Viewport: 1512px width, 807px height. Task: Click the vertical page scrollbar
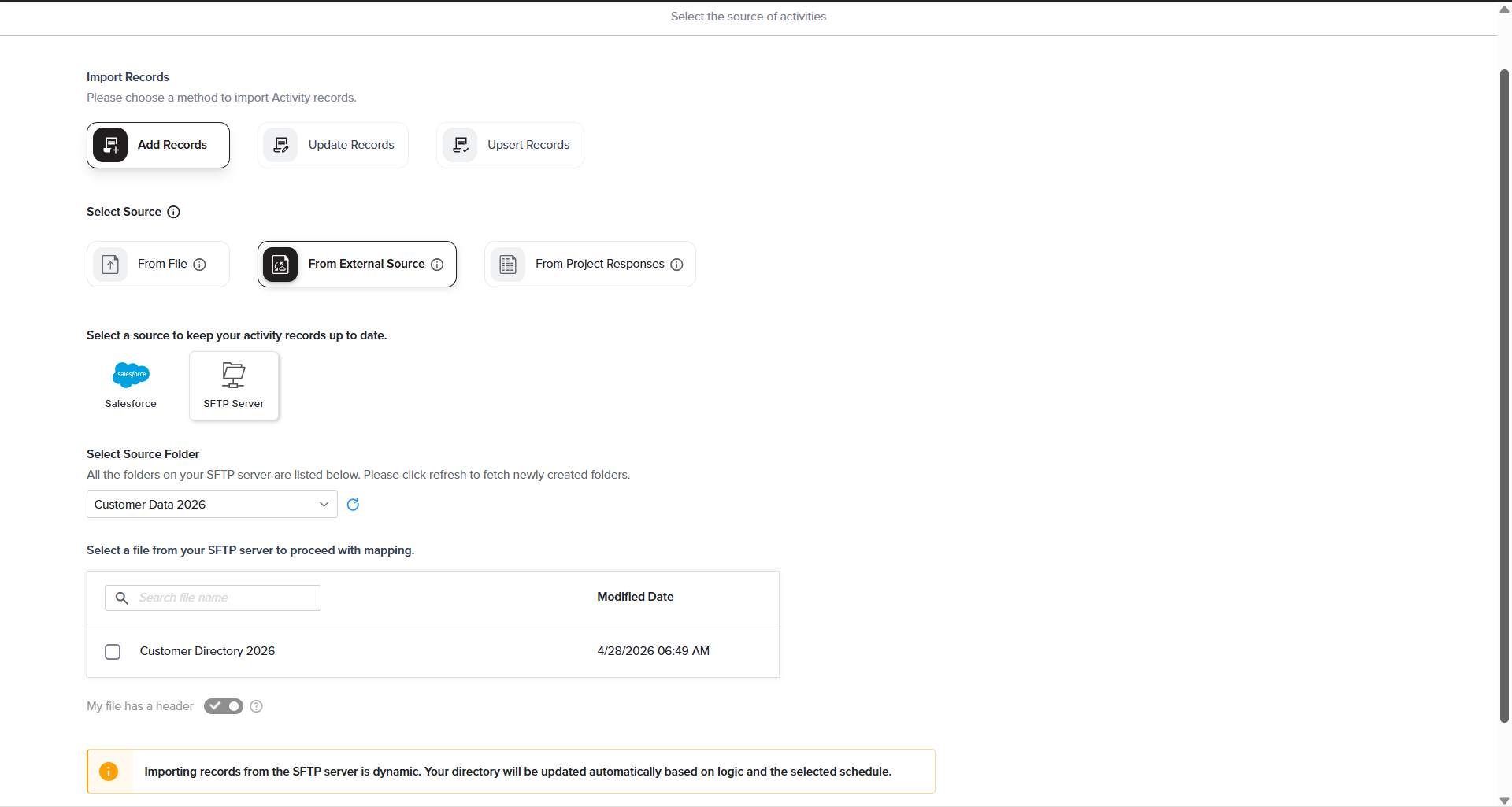coord(1504,394)
